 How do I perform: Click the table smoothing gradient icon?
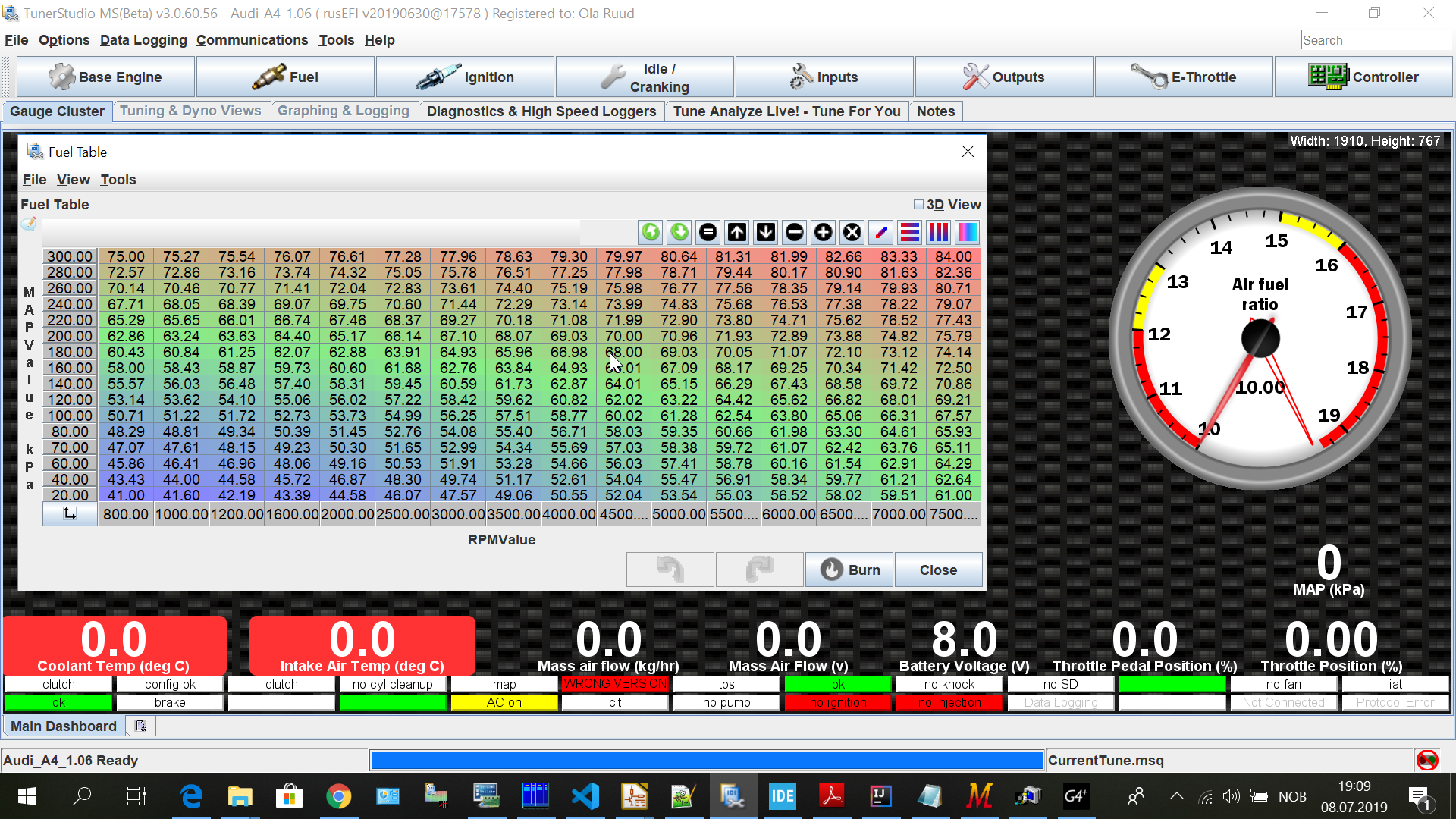pos(968,232)
